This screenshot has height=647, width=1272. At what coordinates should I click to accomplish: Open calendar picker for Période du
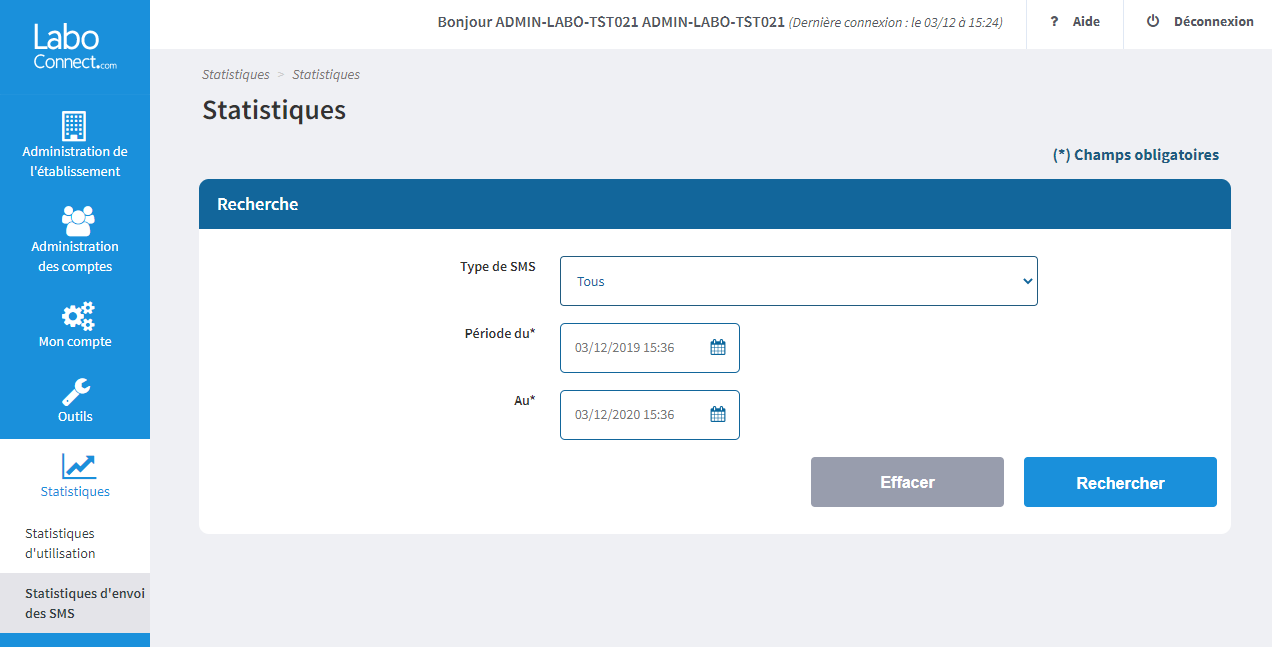click(x=717, y=348)
